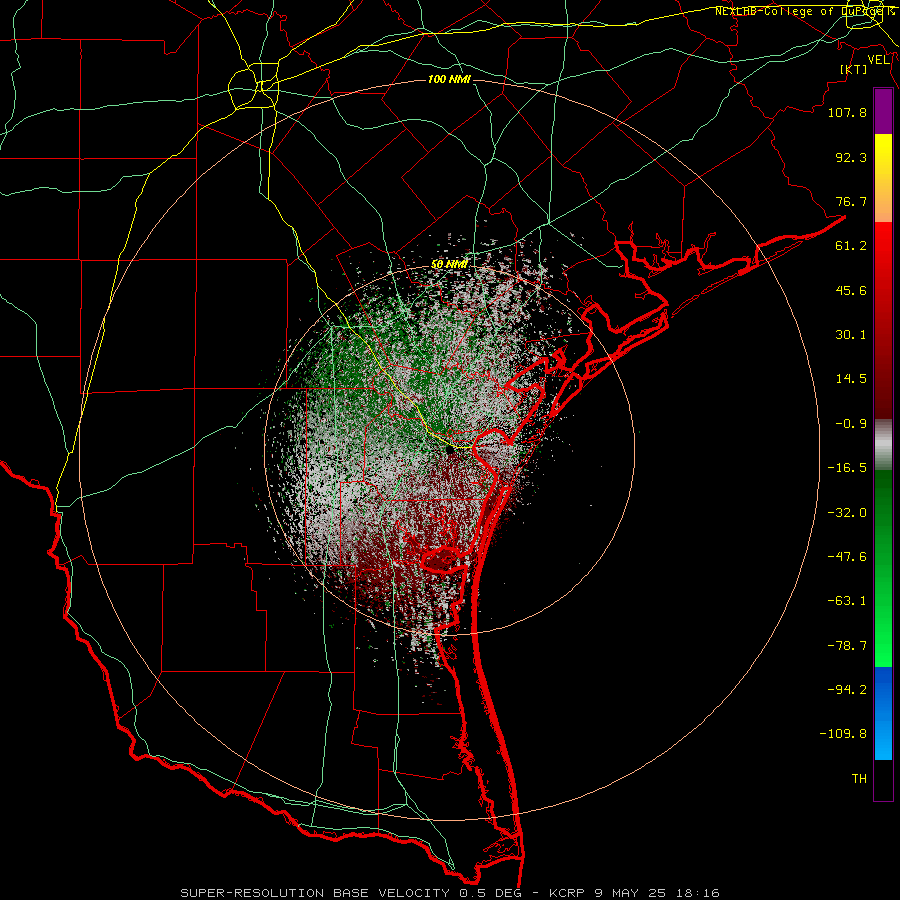This screenshot has width=900, height=900.
Task: Click the -78.7 legend value
Action: pyautogui.click(x=847, y=646)
